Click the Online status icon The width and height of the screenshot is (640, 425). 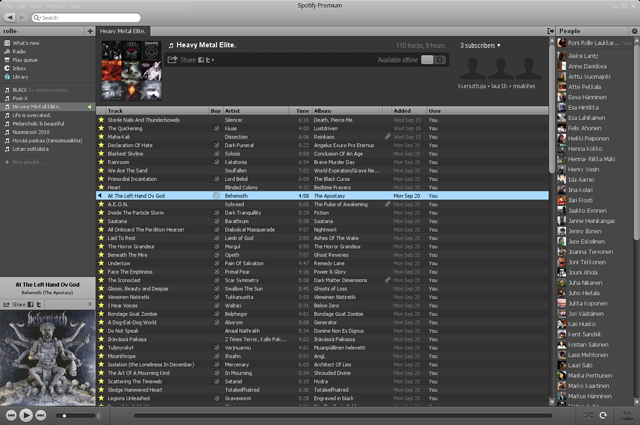coord(627,415)
